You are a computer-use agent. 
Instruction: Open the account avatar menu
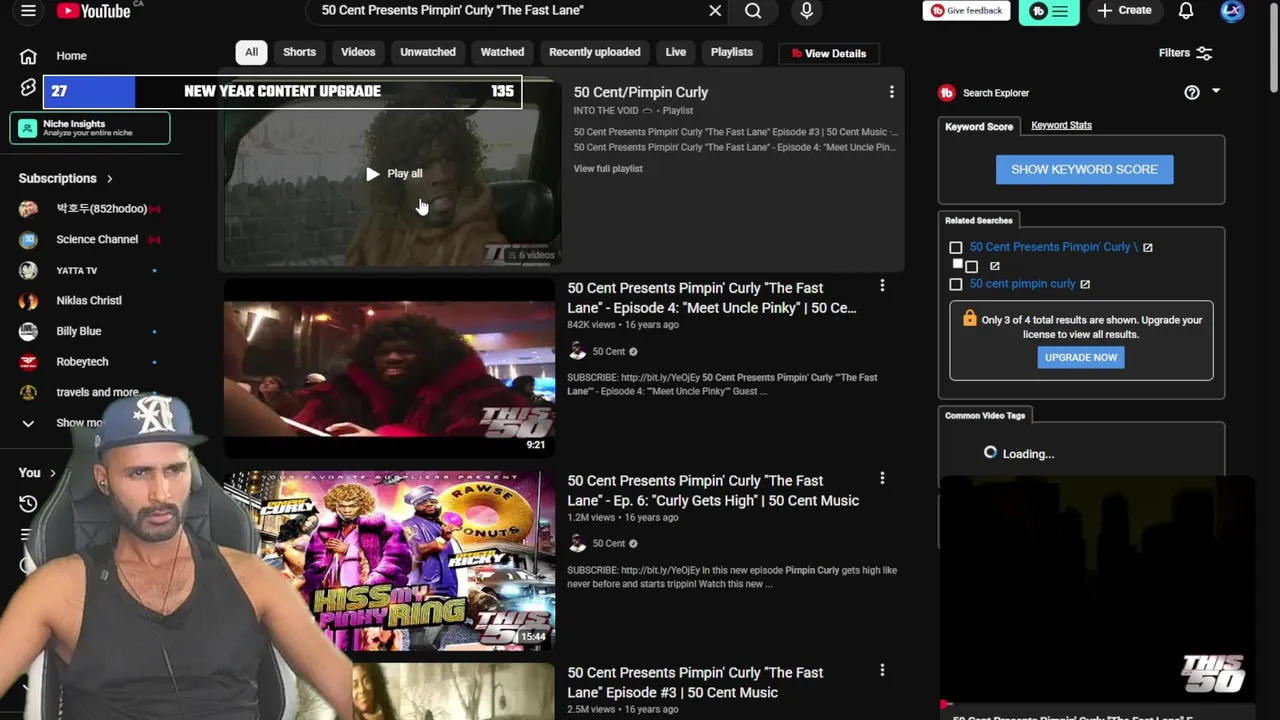click(1232, 11)
